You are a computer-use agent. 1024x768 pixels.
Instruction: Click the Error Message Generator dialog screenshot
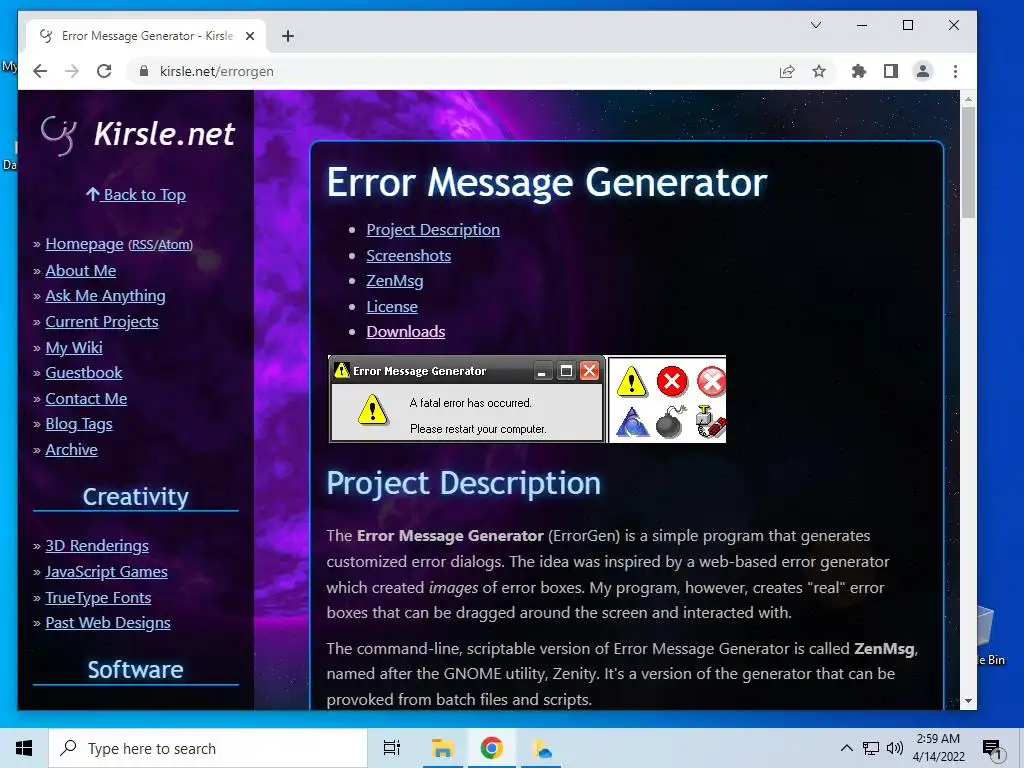click(x=466, y=399)
